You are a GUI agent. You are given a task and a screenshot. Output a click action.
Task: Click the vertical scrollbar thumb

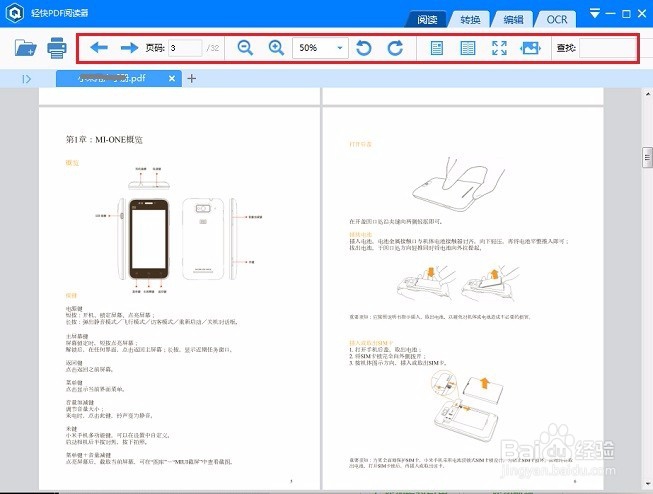[647, 157]
